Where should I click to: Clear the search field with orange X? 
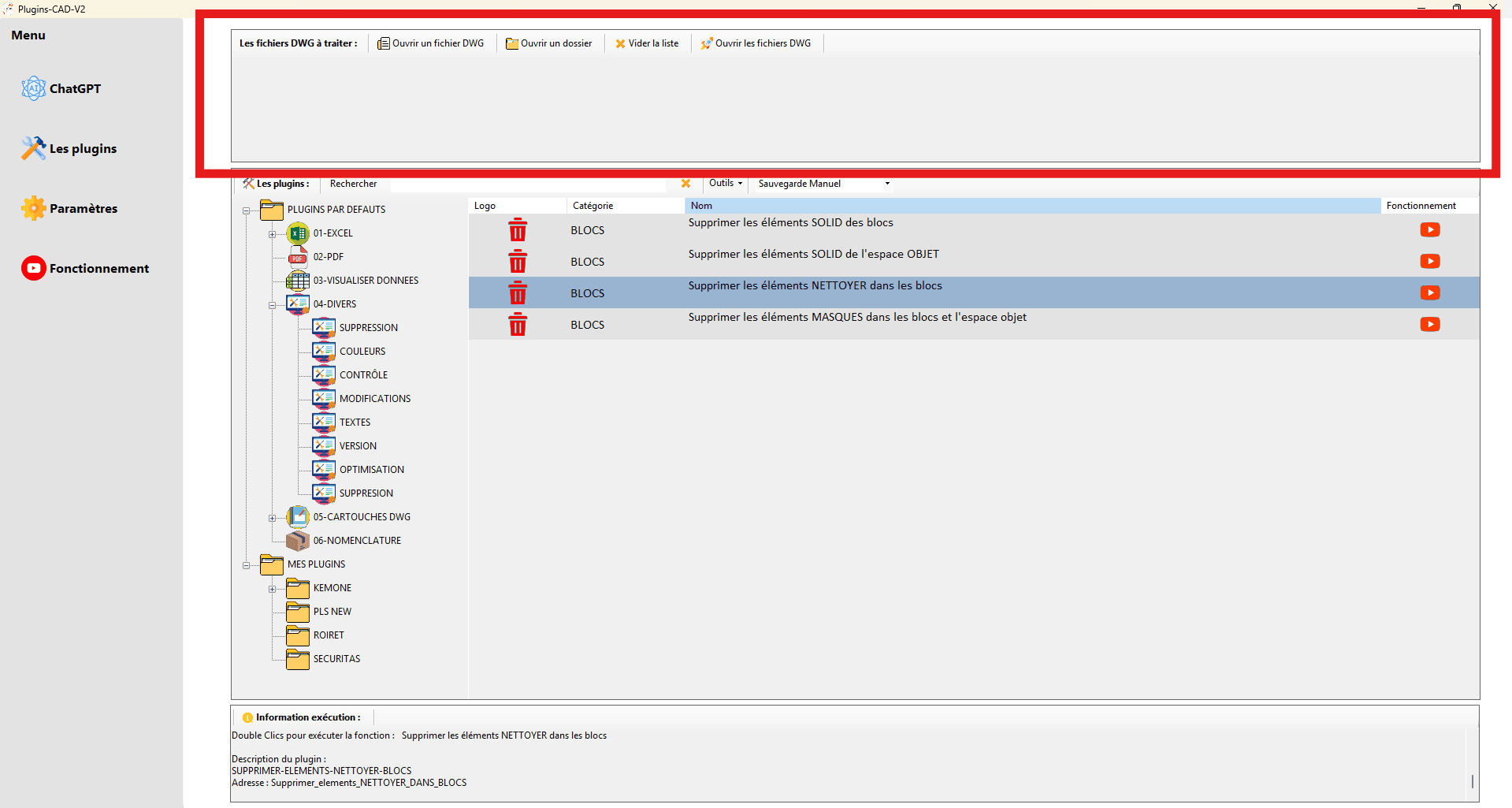685,184
